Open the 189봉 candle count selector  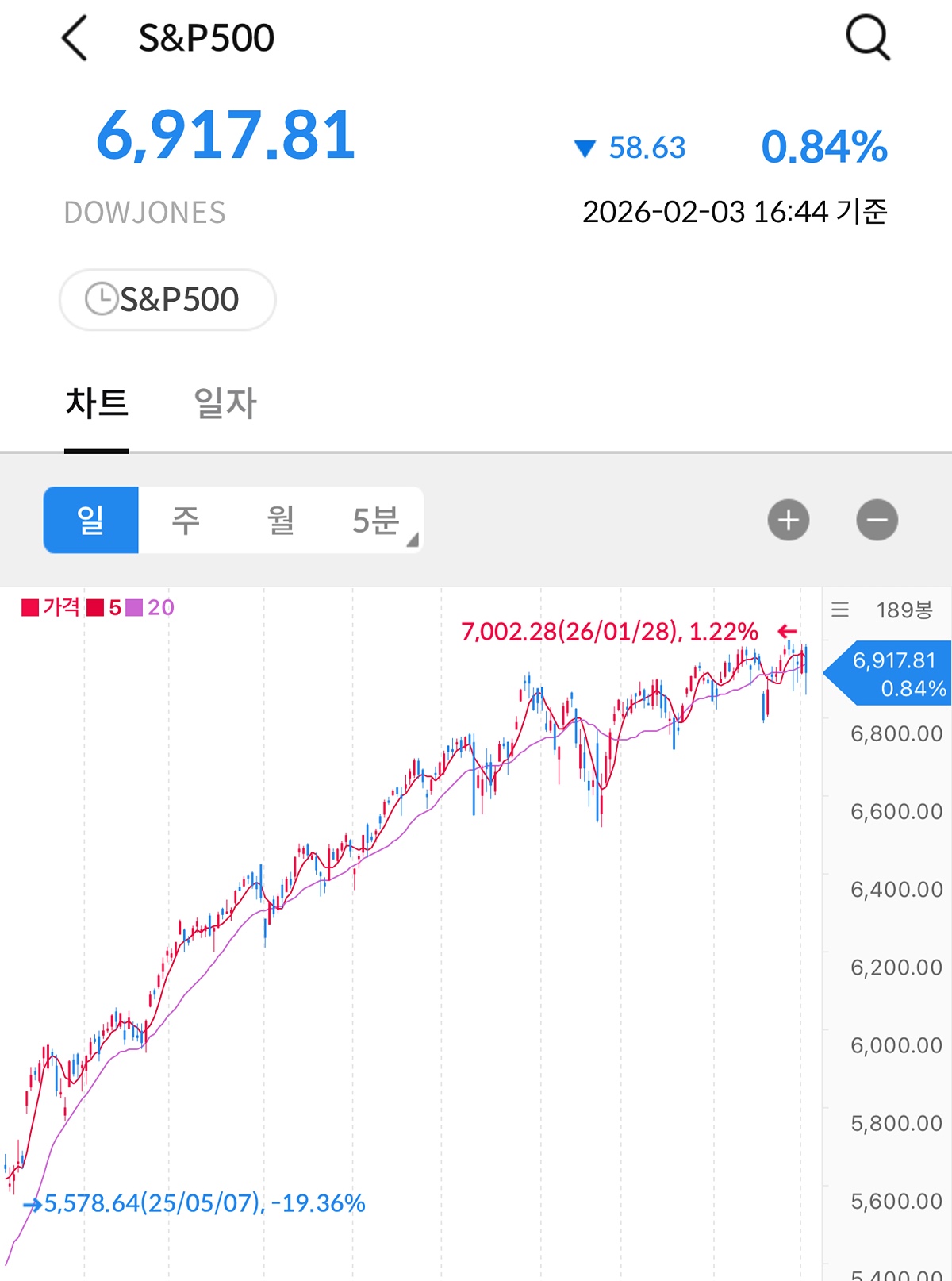(x=904, y=610)
